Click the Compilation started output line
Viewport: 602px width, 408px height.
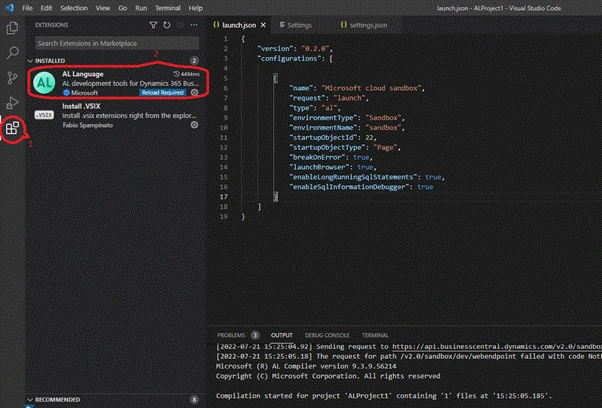(x=384, y=396)
